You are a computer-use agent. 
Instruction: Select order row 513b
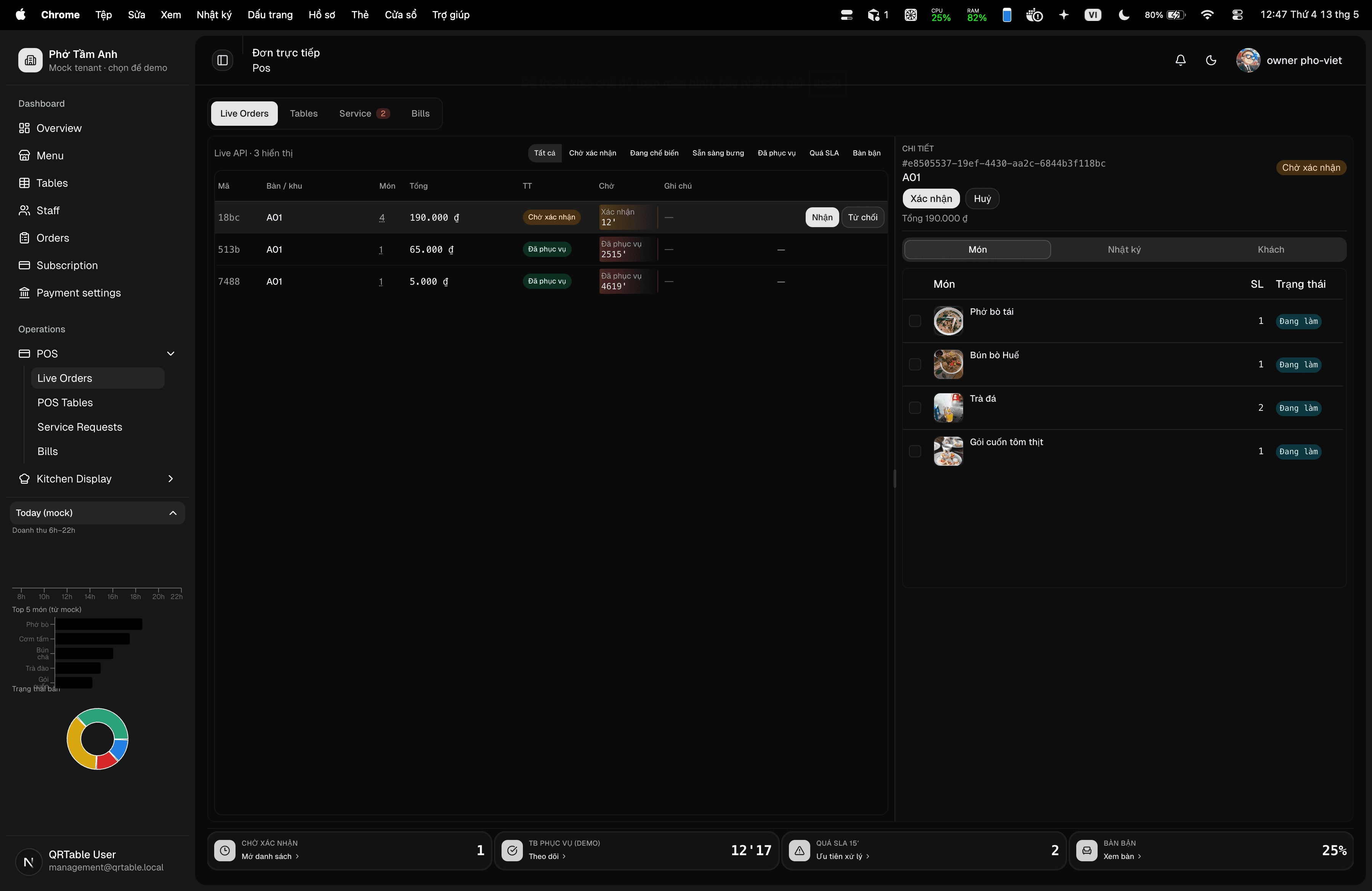click(551, 250)
